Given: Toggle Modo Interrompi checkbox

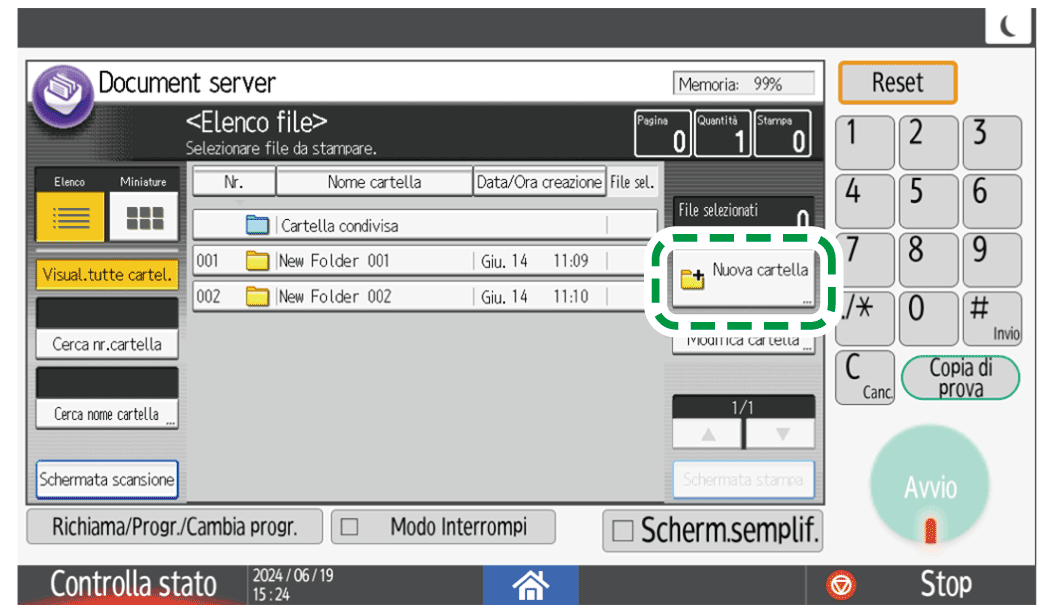Looking at the screenshot, I should point(350,527).
